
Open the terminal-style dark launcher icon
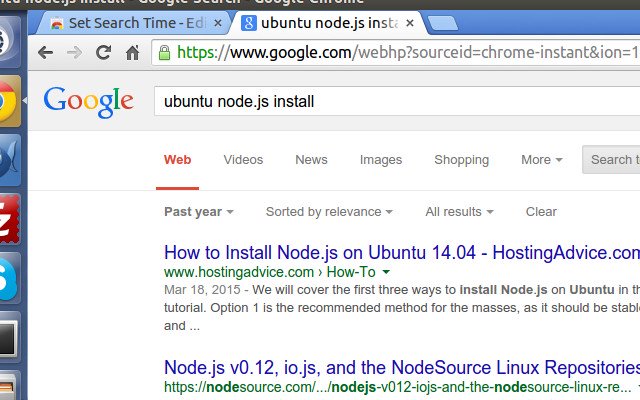click(9, 338)
